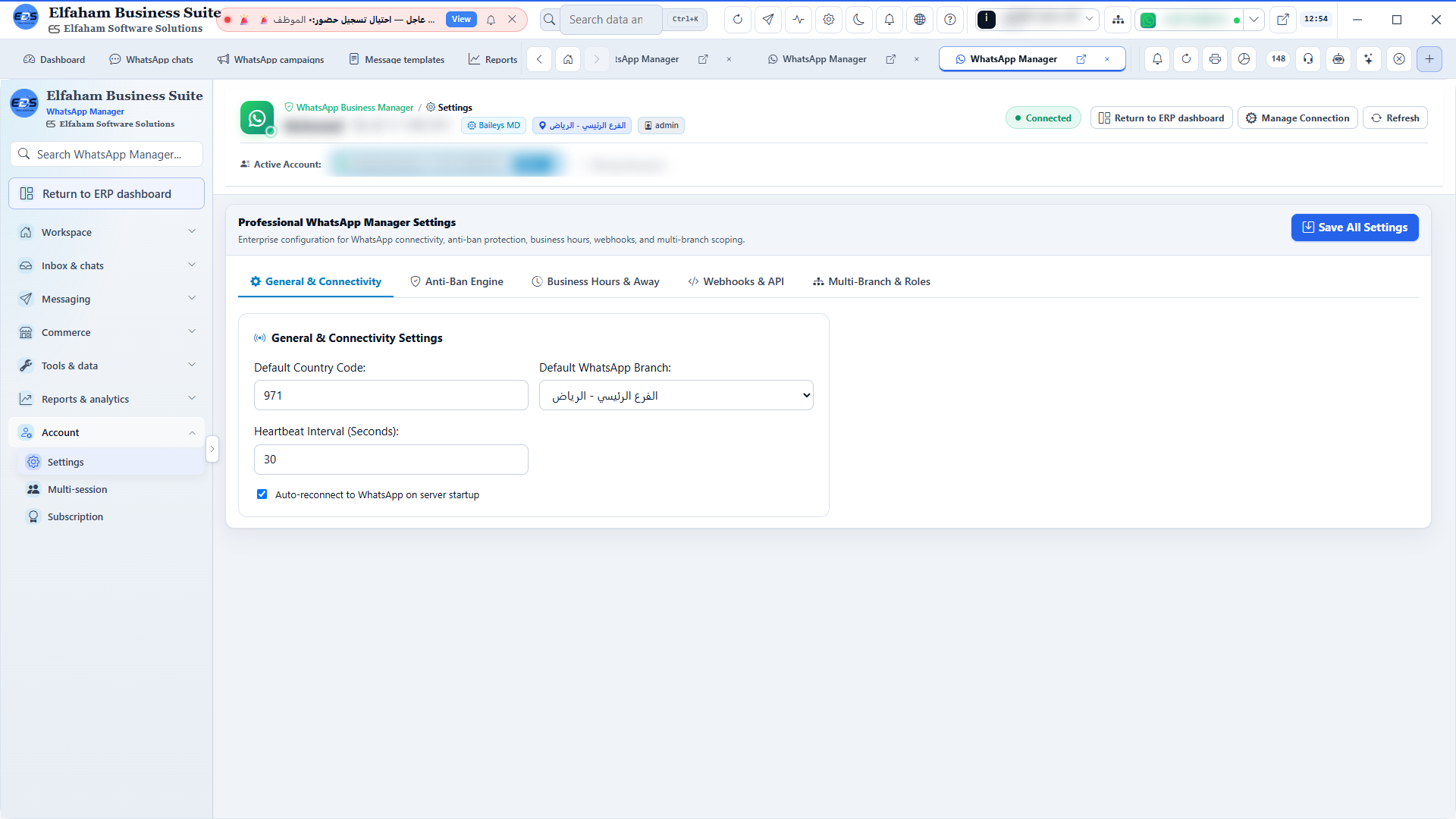
Task: Click the 148 counter badge
Action: pos(1279,59)
